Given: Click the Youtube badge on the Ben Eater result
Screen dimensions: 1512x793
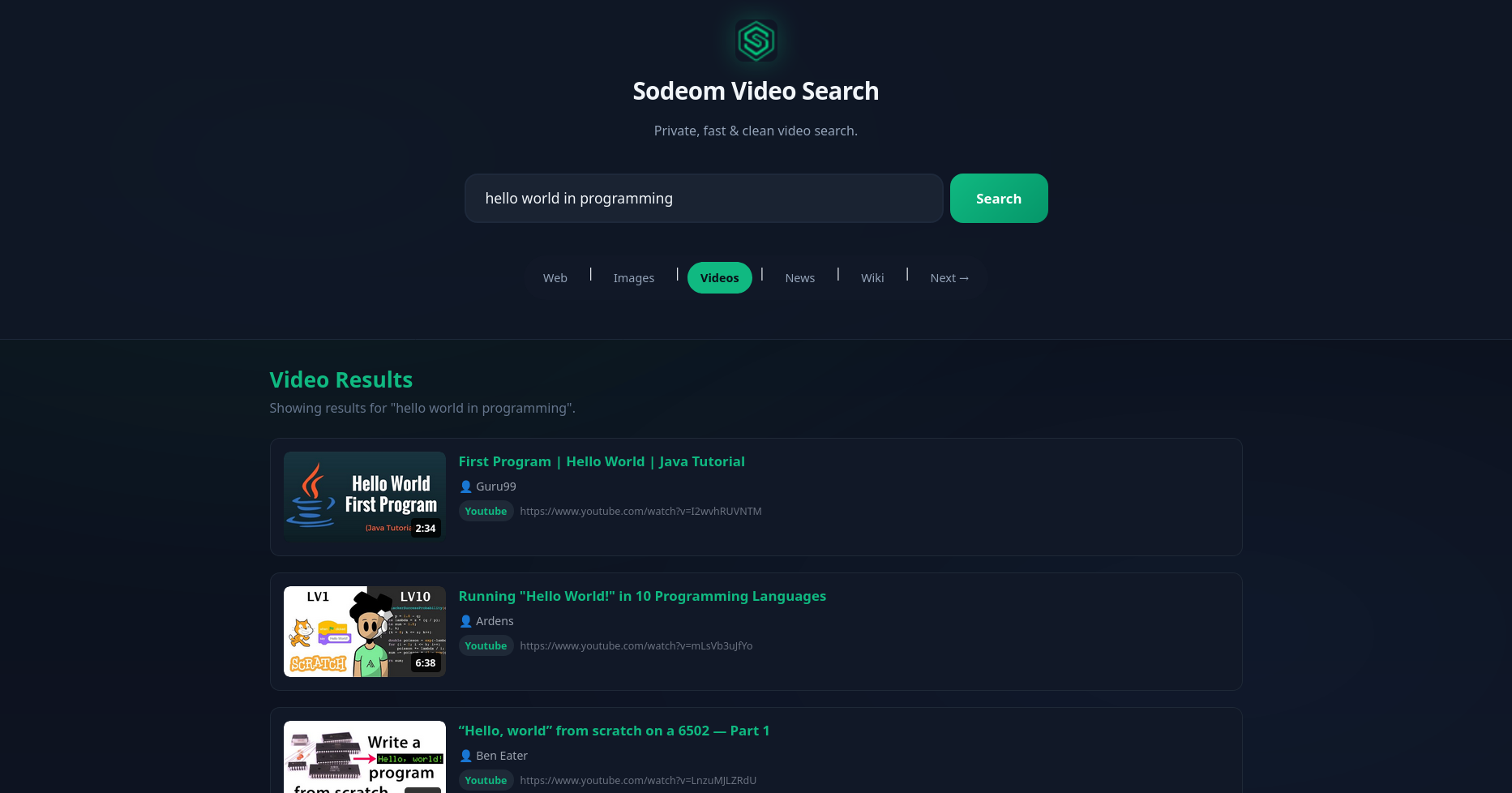Looking at the screenshot, I should pos(486,780).
